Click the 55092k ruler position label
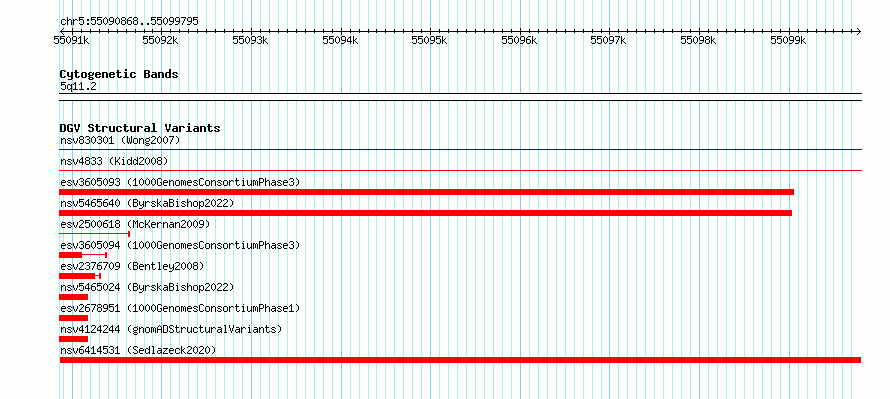 click(161, 40)
